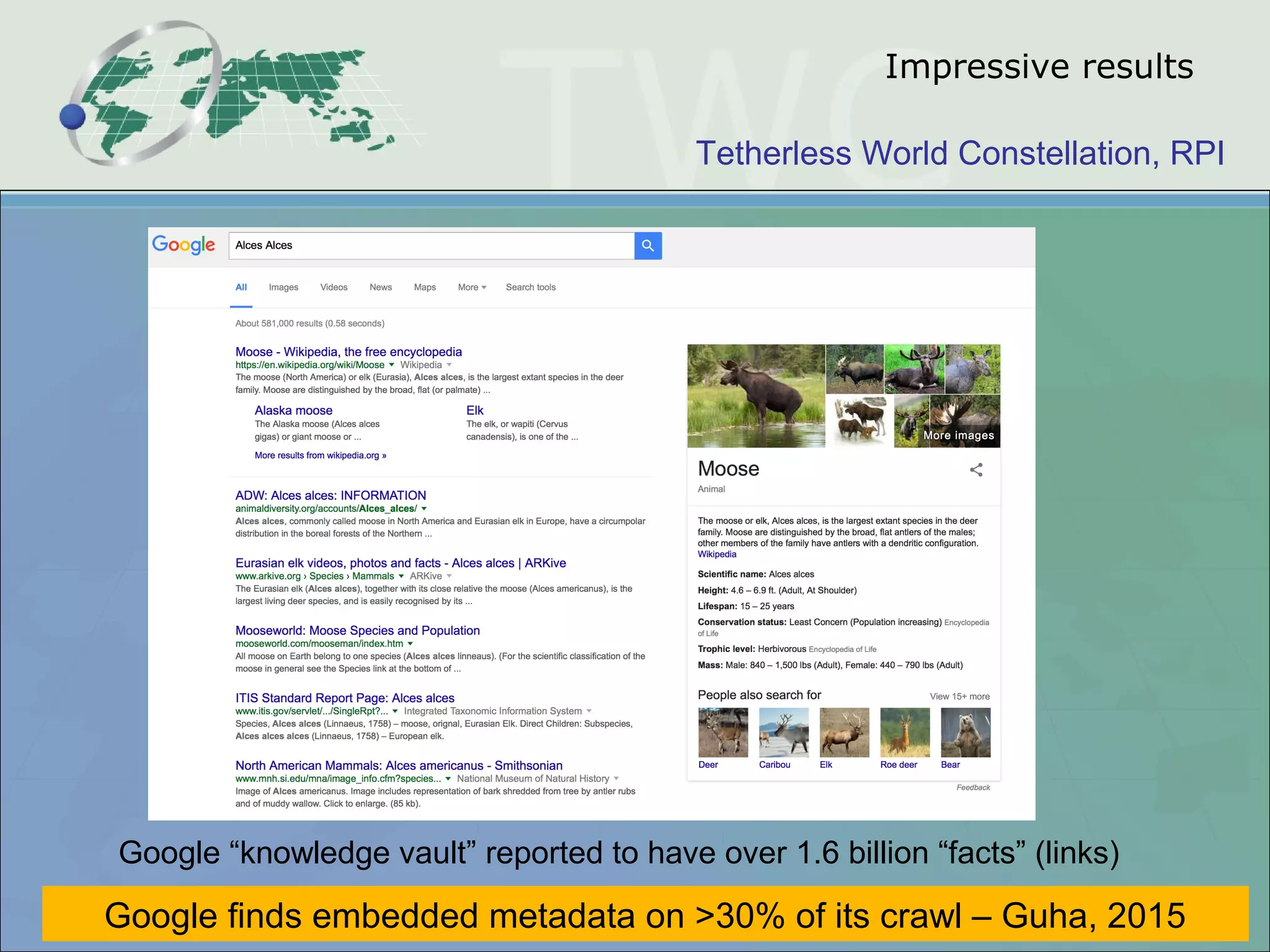Click the large moose photo in panel
The image size is (1270, 952).
click(756, 396)
